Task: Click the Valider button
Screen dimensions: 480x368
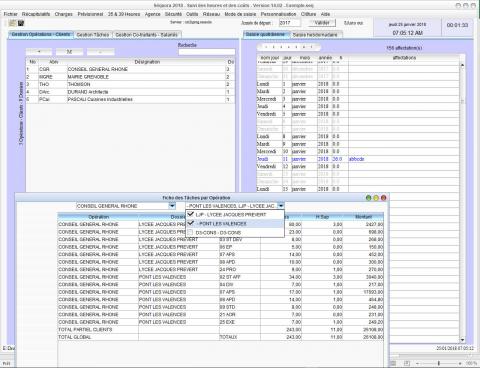Action: pyautogui.click(x=322, y=23)
